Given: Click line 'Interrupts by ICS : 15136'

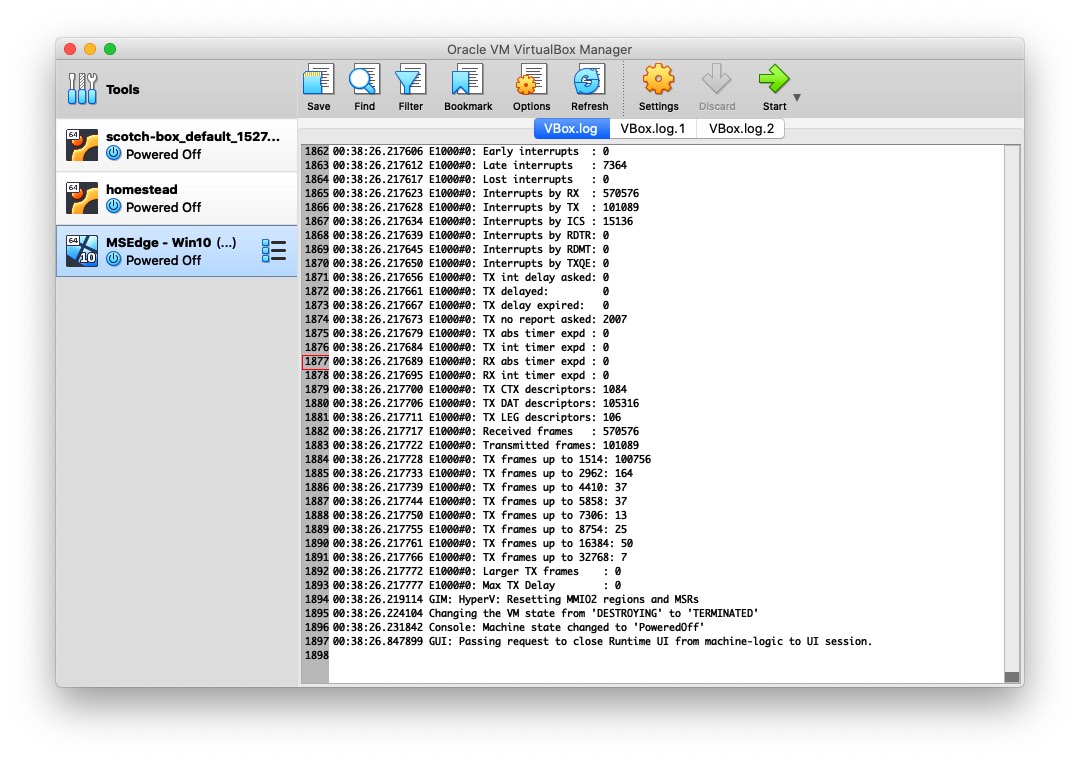Looking at the screenshot, I should (483, 222).
